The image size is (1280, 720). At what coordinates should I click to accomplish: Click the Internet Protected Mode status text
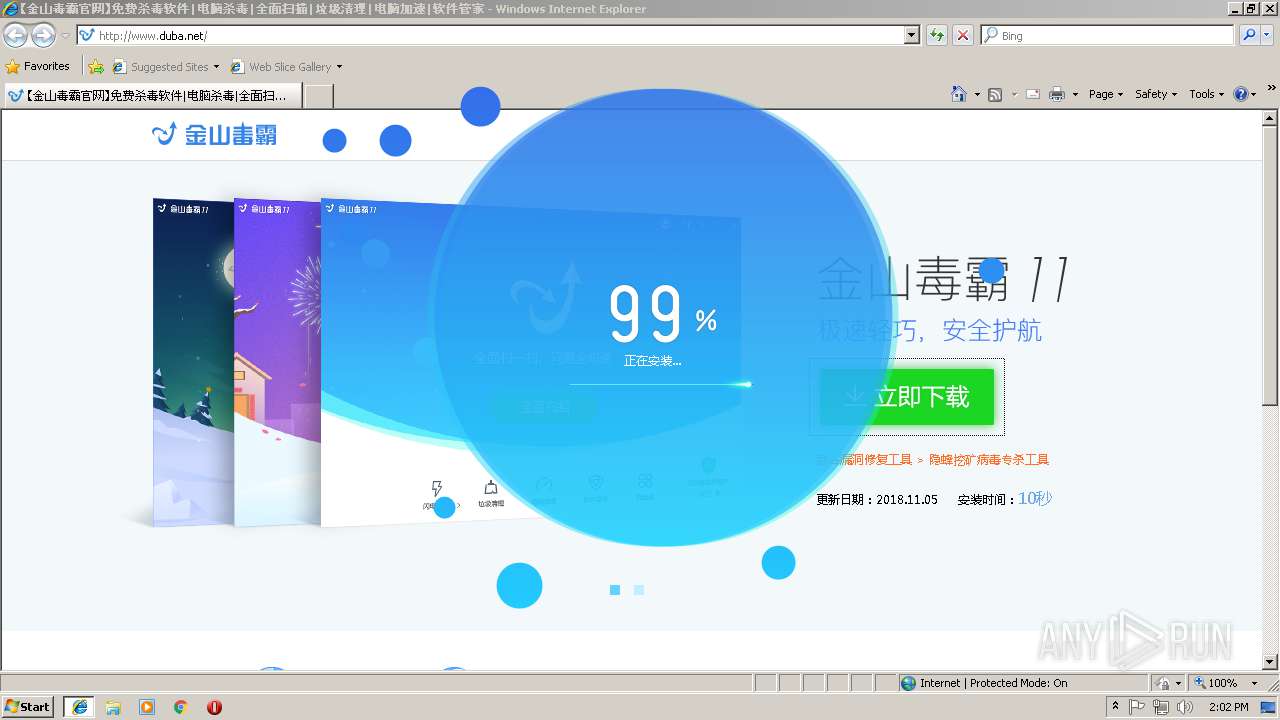[x=993, y=683]
